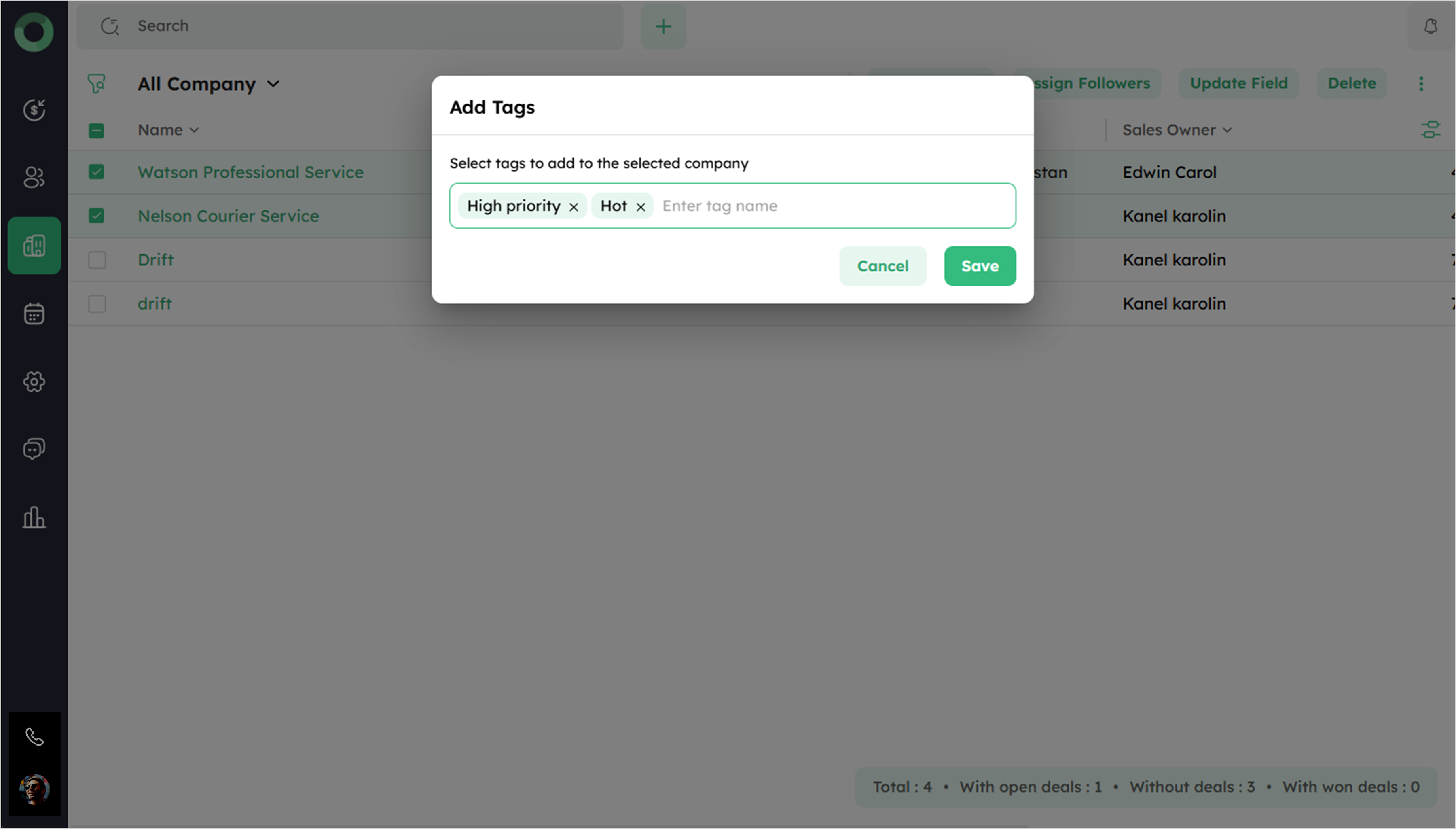Expand the All Company view dropdown

273,84
